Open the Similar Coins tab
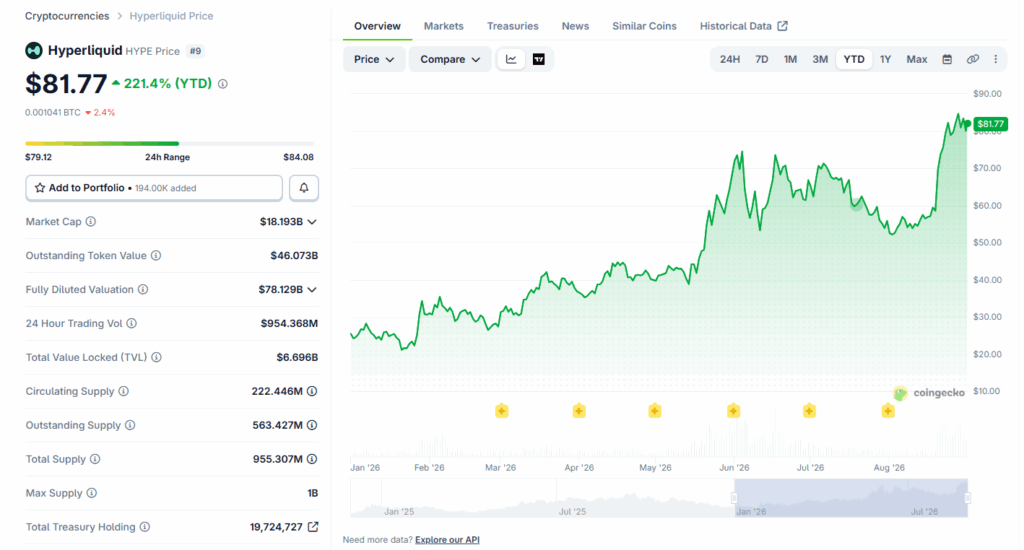Viewport: 1024px width, 550px height. (644, 26)
